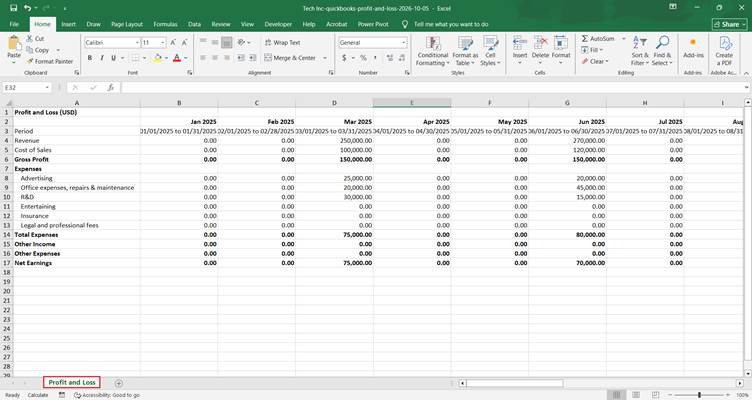The width and height of the screenshot is (752, 400).
Task: Switch to Page Layout view in status bar
Action: tap(636, 395)
